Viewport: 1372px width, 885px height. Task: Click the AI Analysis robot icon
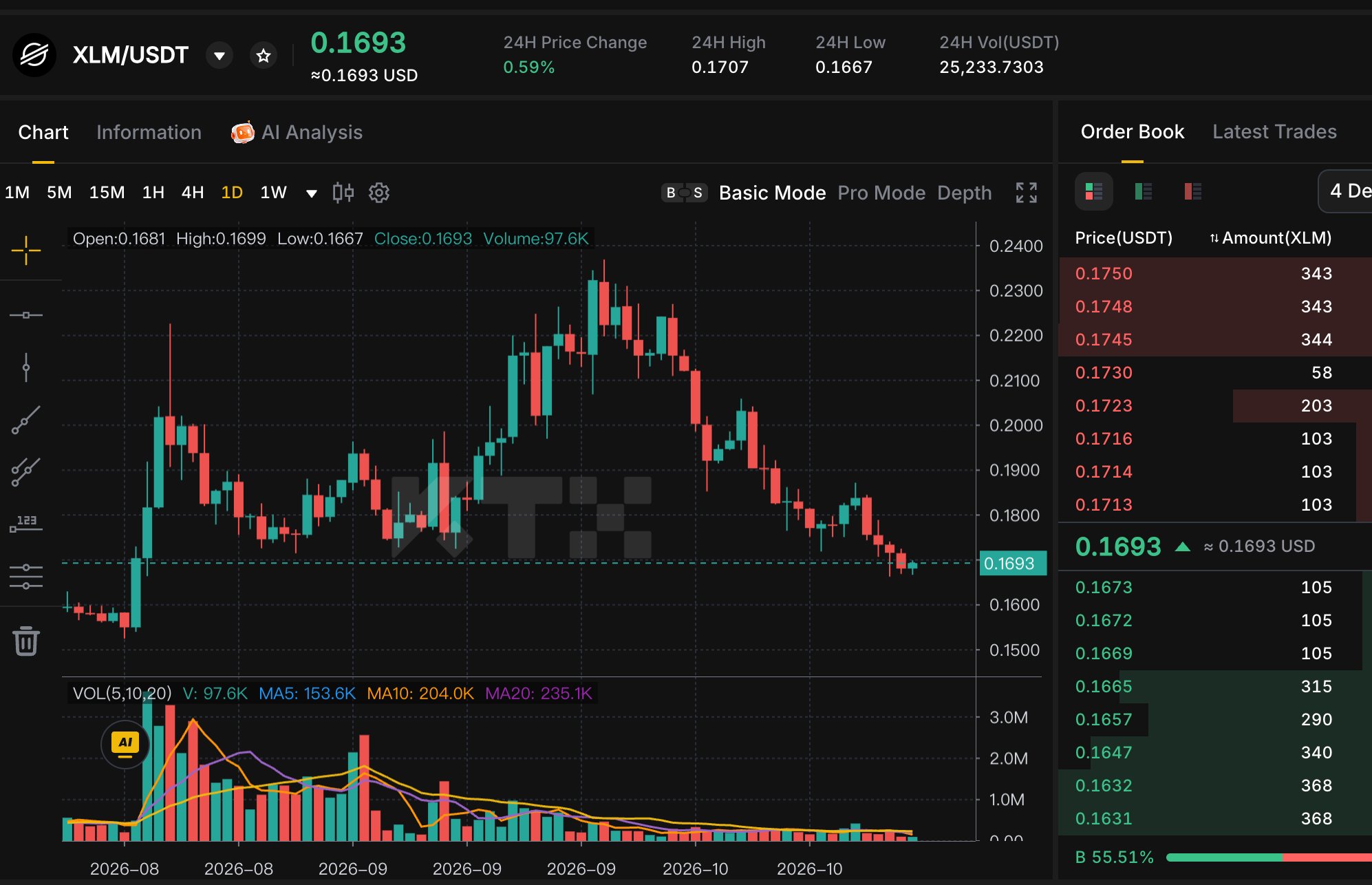pos(242,132)
